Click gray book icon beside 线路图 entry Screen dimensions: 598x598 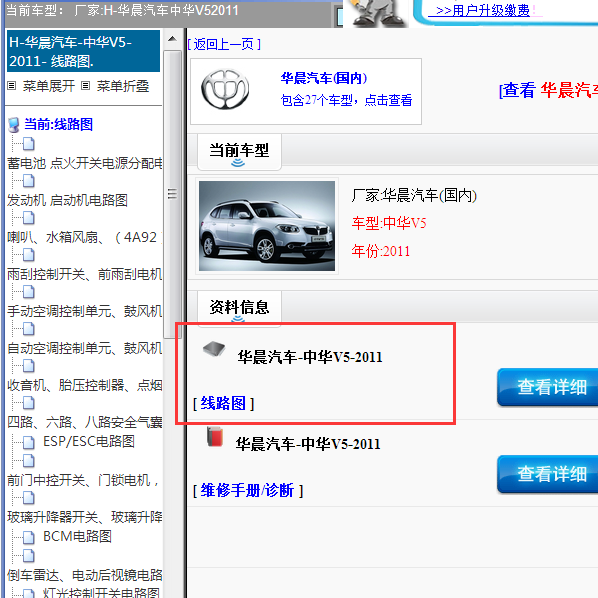214,348
